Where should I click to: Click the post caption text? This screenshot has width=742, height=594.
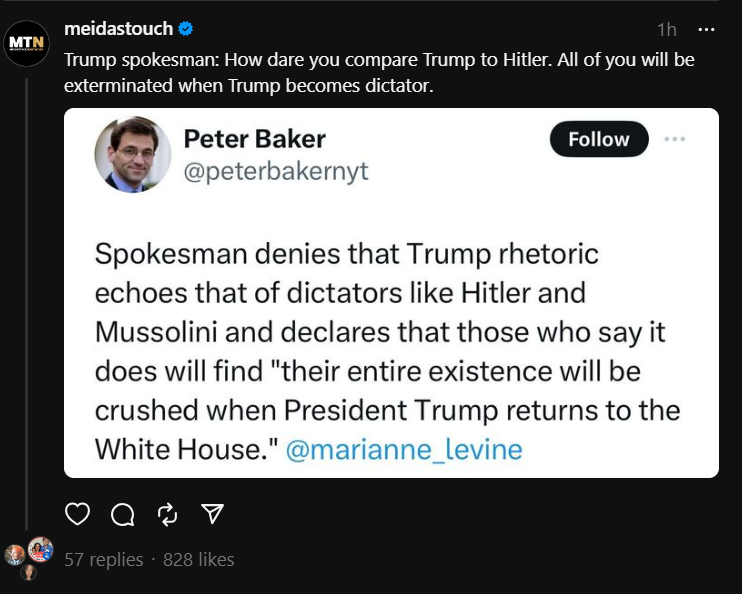(379, 72)
